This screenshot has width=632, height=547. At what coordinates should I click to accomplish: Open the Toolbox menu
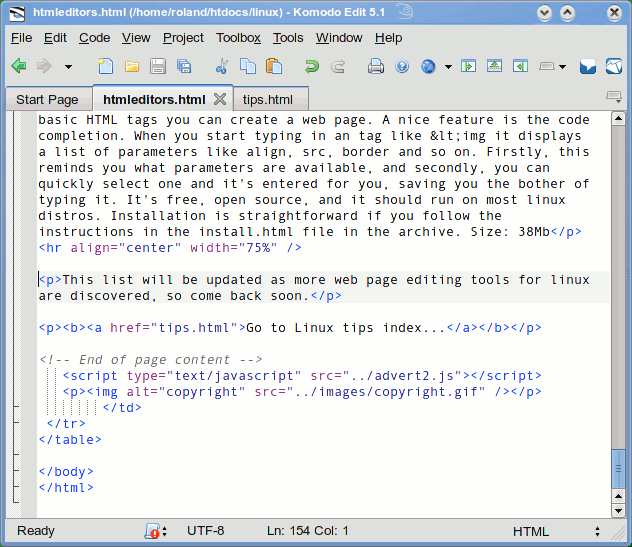(x=238, y=38)
